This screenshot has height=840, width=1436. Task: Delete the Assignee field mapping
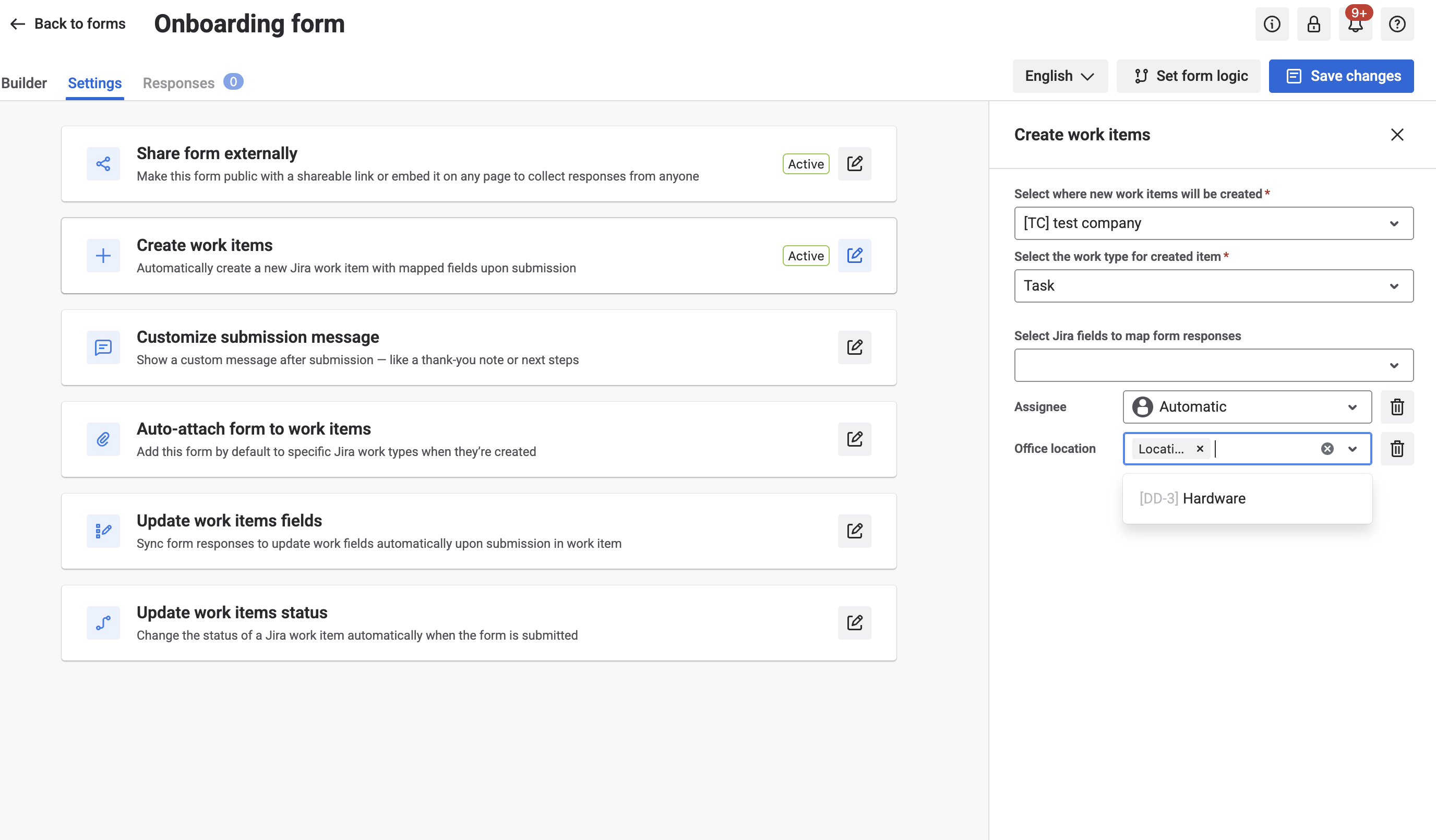(1397, 407)
